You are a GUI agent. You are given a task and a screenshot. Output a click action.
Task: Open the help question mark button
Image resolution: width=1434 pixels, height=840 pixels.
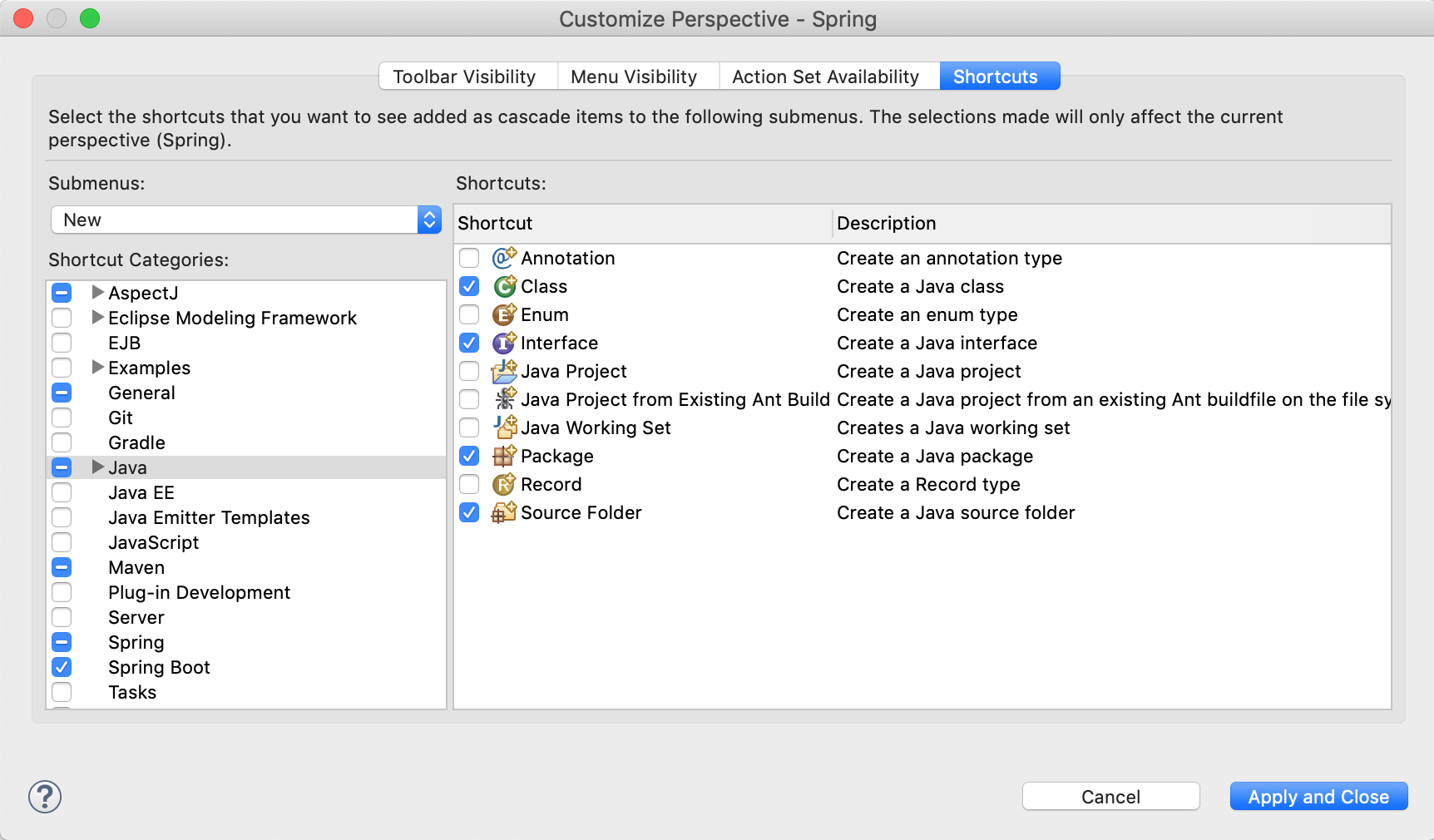pyautogui.click(x=45, y=797)
